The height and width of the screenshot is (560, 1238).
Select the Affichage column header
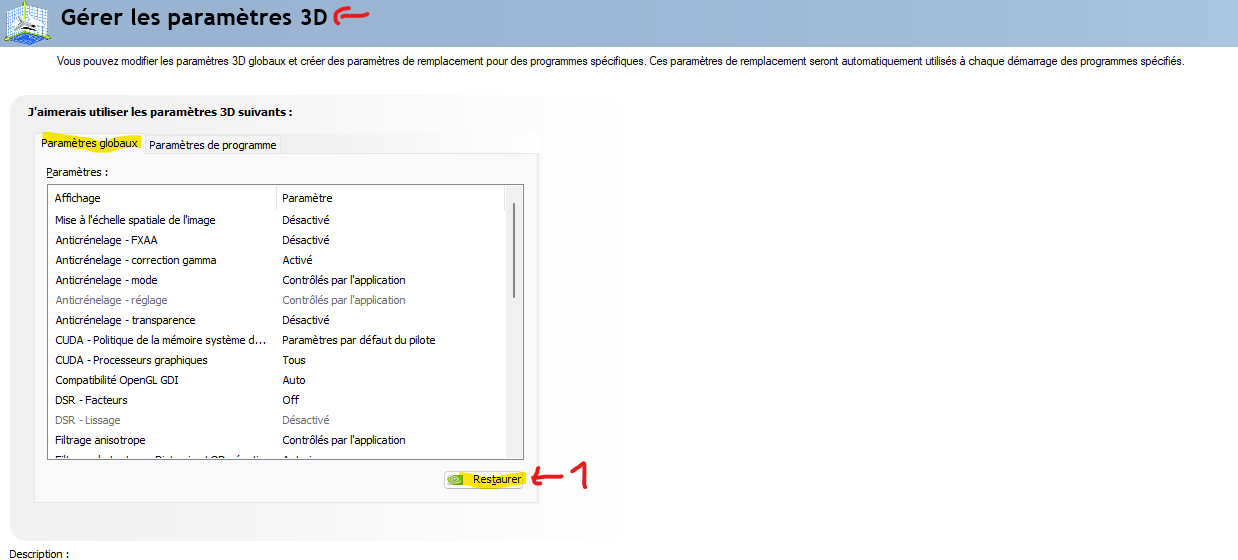tap(161, 198)
